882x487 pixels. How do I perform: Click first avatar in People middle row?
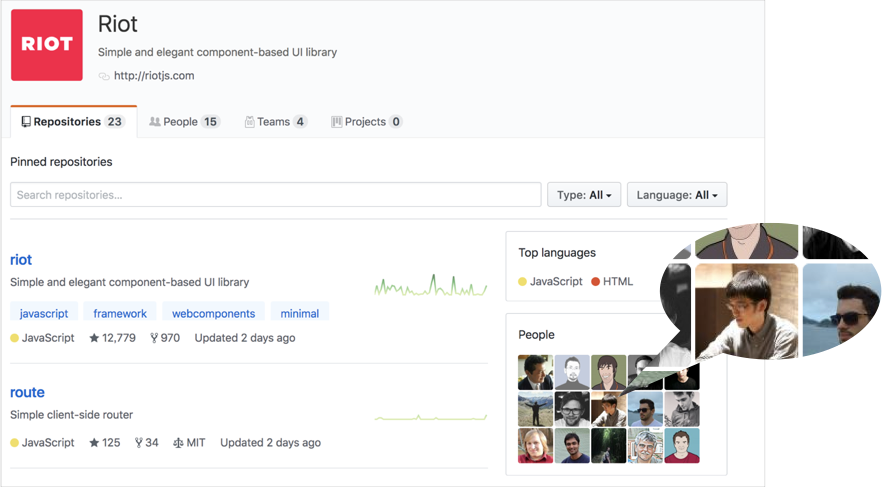536,409
